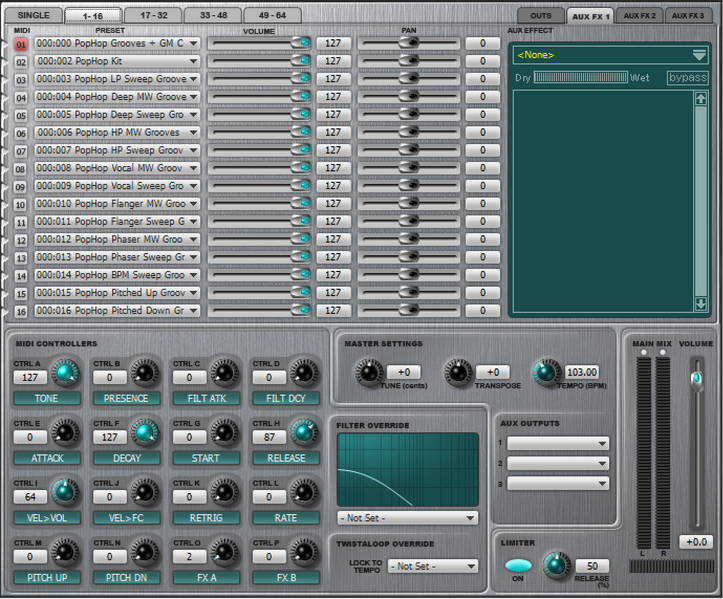Open the Filter Override Not Set dropdown
Screen dimensions: 723x599
[408, 518]
